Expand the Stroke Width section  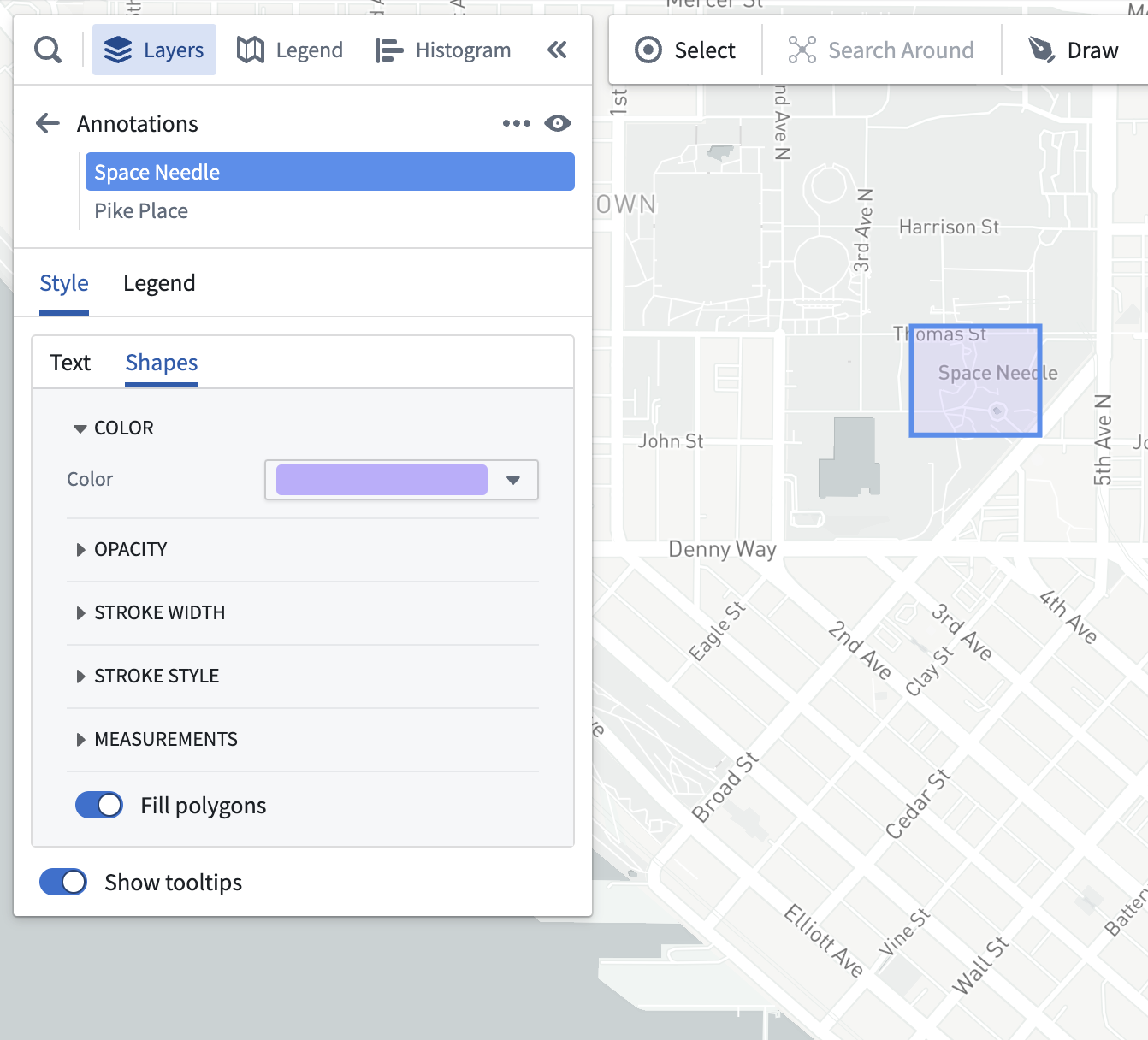click(159, 613)
